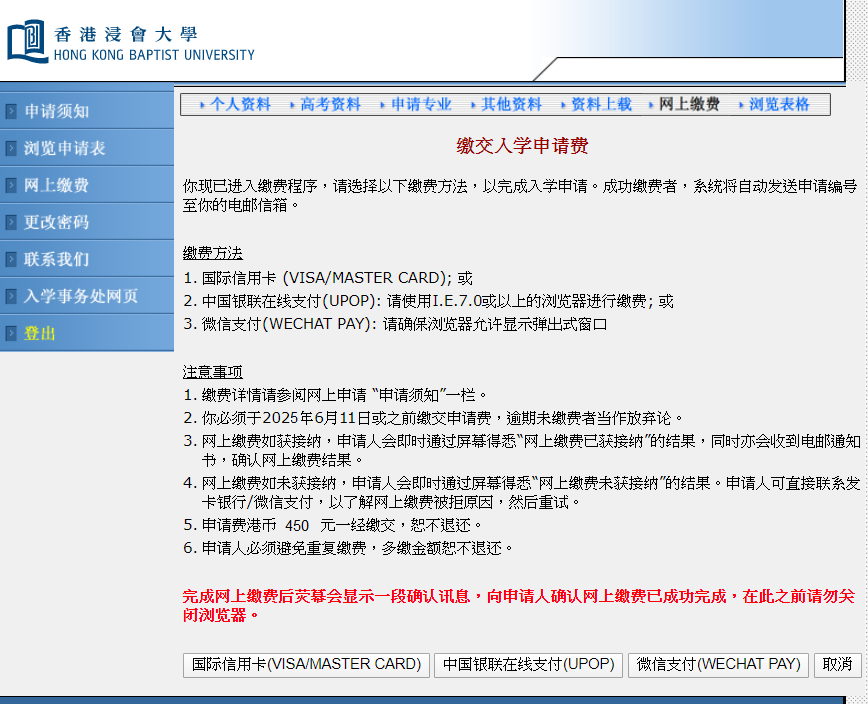
Task: Click arrow icon beside 网上缴费 sidebar item
Action: (11, 185)
